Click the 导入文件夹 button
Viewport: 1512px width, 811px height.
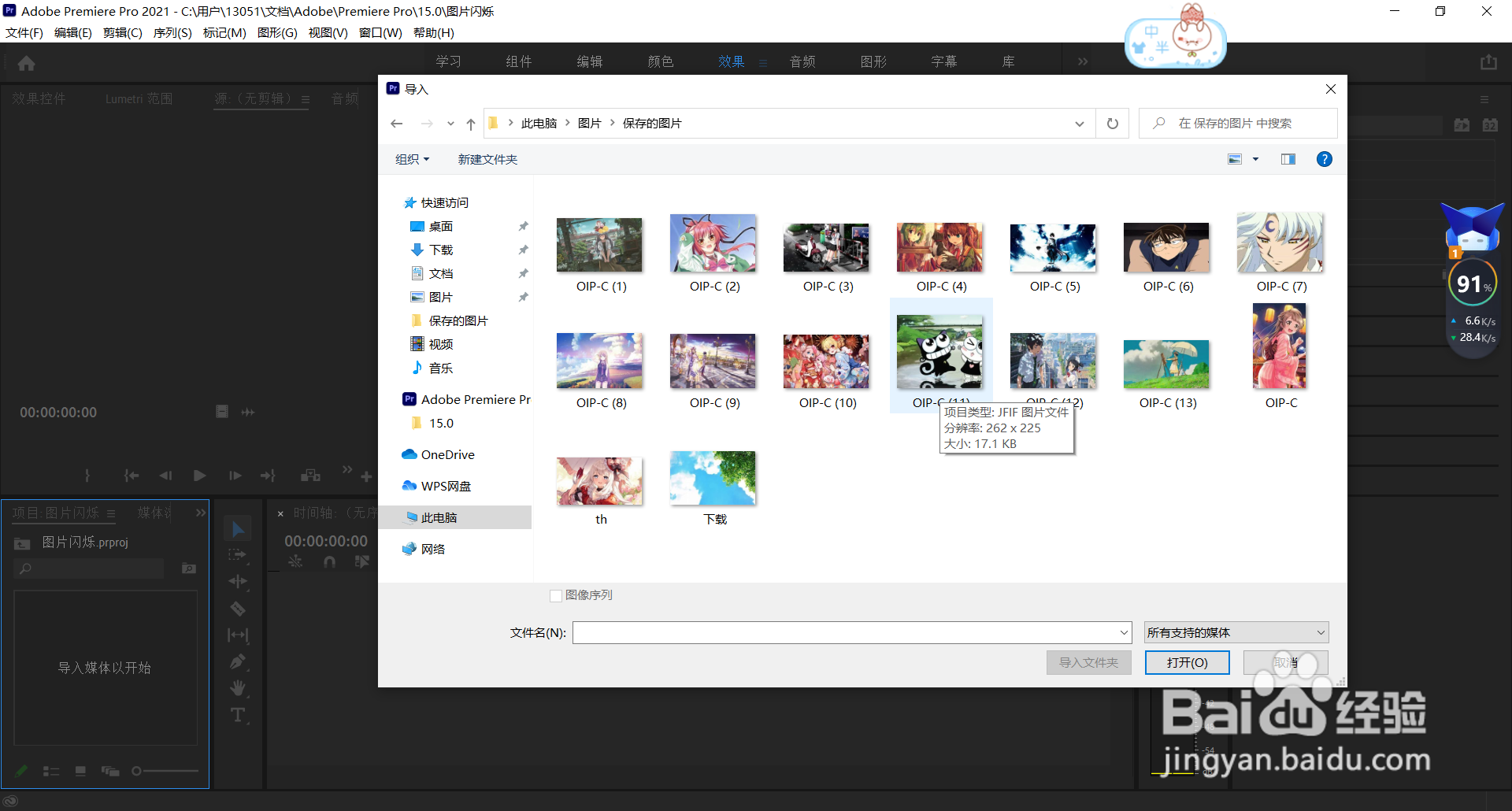point(1089,662)
